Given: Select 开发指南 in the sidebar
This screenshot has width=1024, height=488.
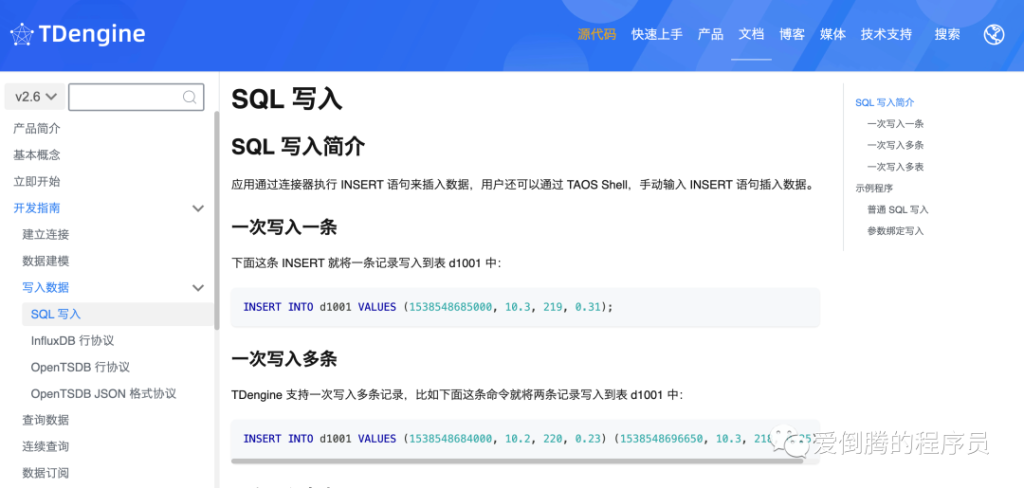Looking at the screenshot, I should tap(37, 208).
